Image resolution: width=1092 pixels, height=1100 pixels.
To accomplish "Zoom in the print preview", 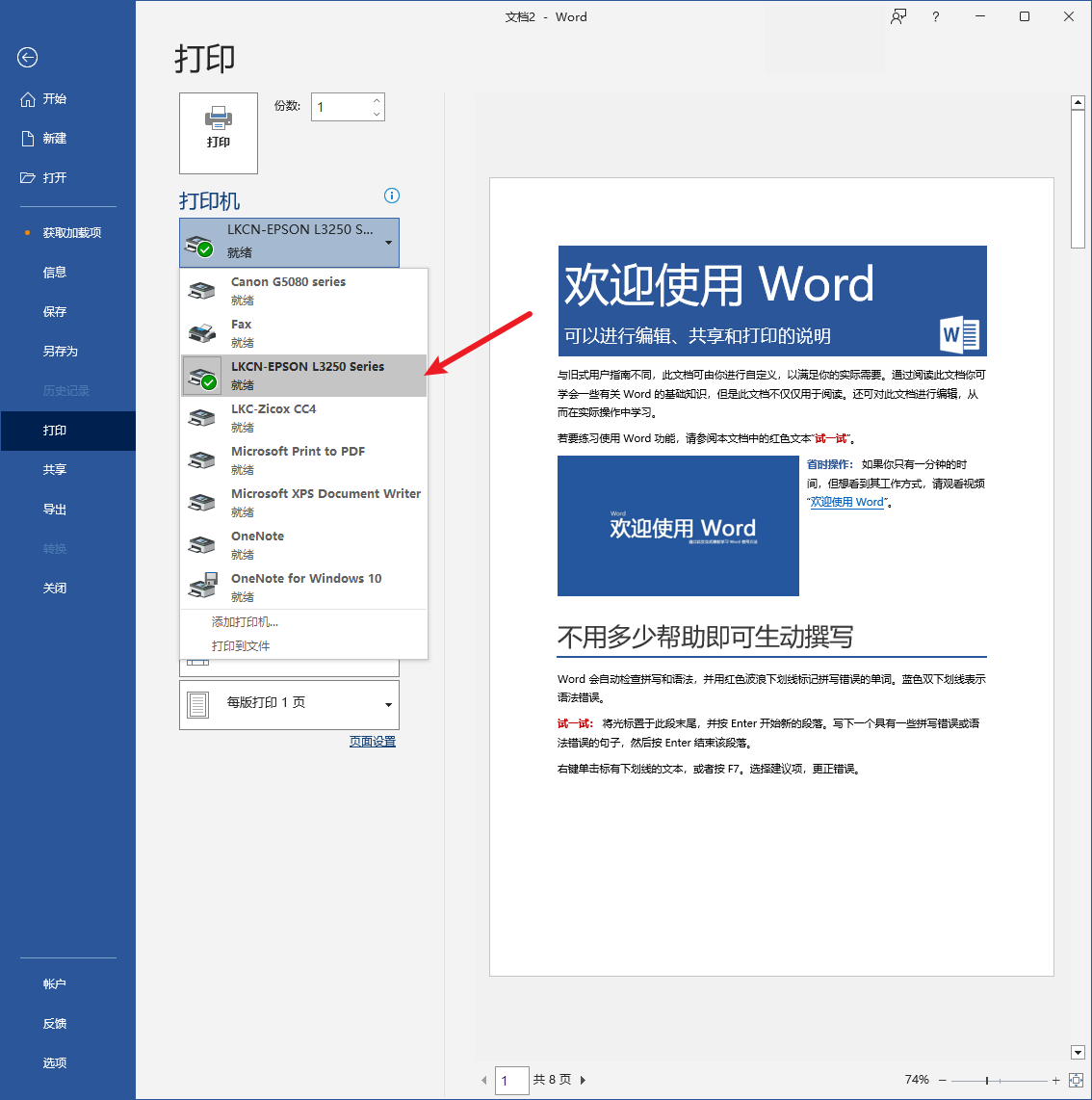I will tap(1055, 1081).
